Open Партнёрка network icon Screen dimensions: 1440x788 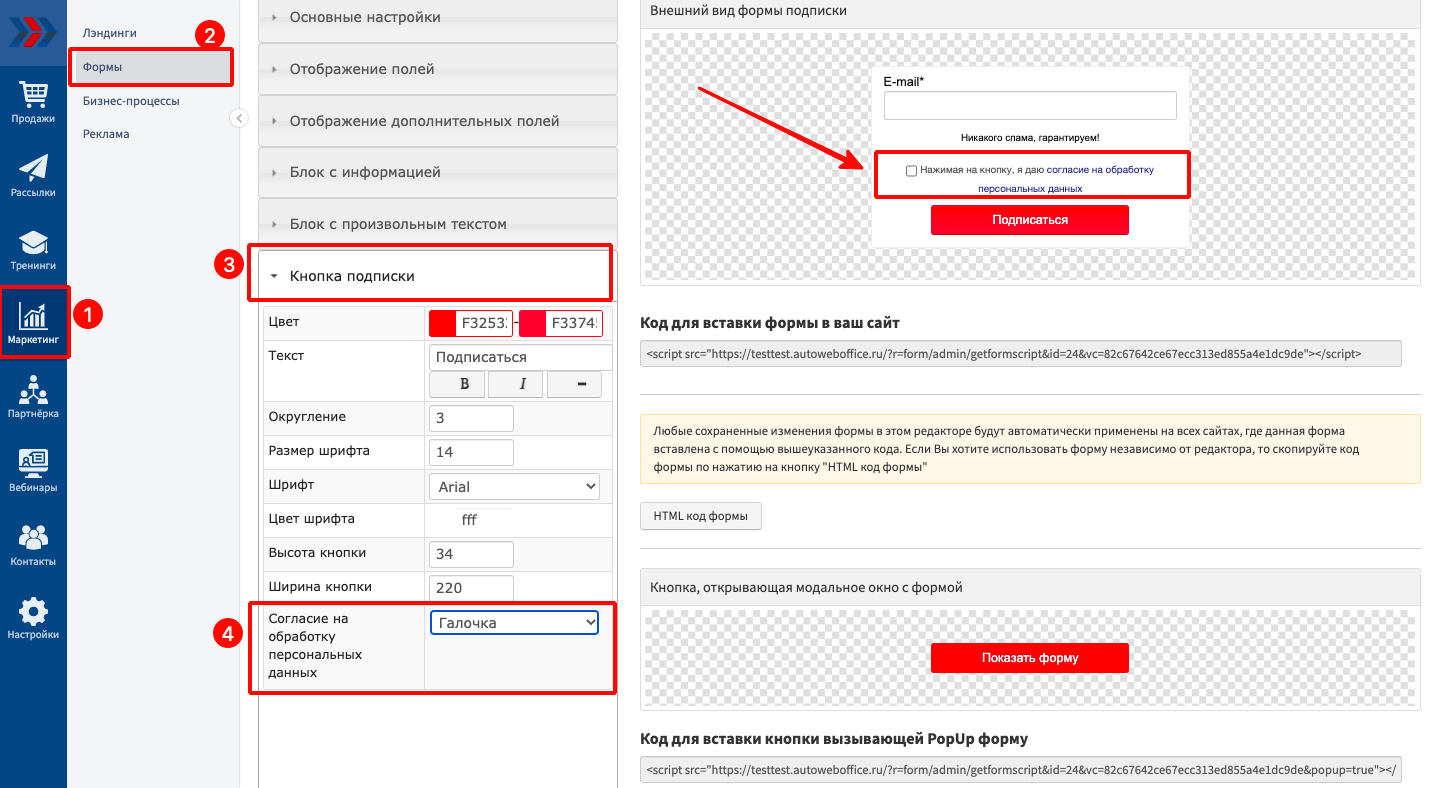(33, 390)
